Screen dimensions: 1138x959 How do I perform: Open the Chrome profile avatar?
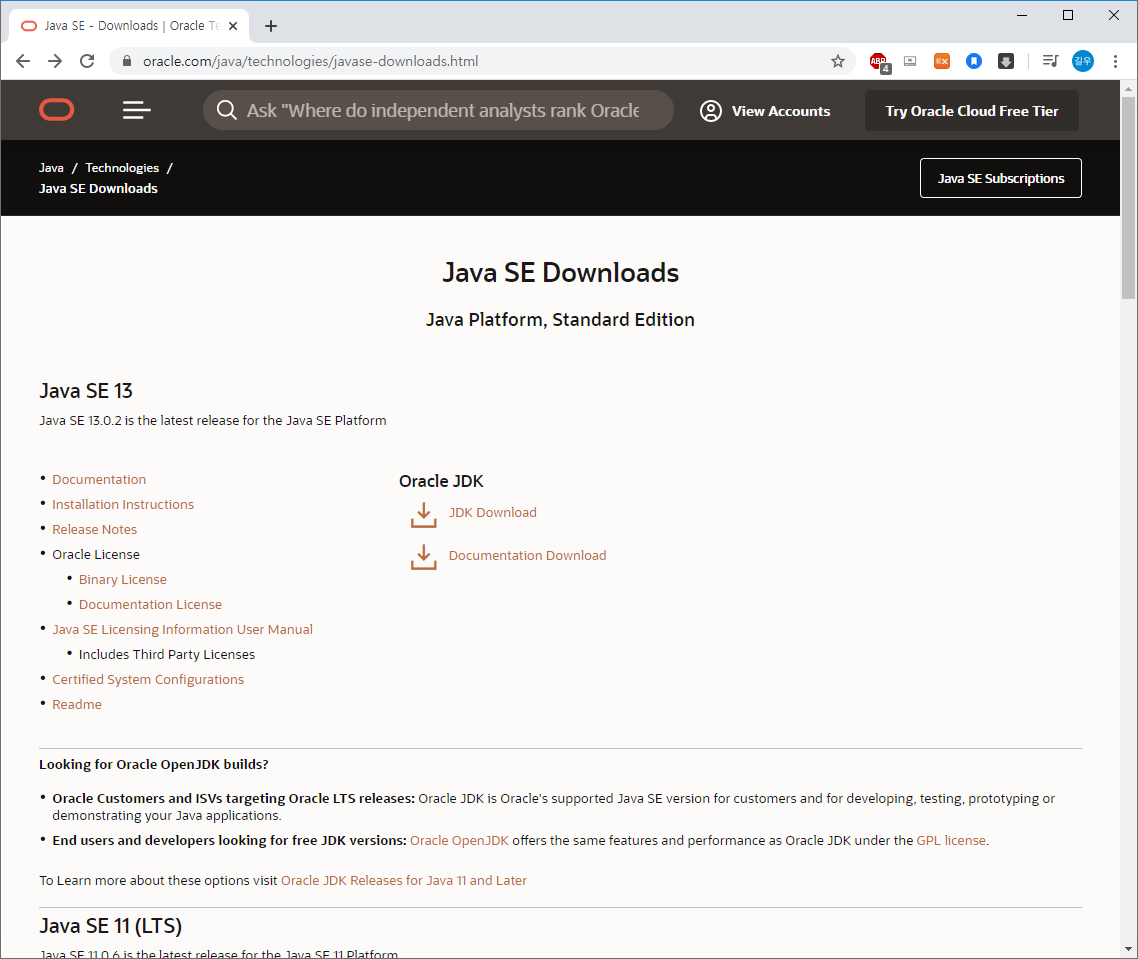1083,61
